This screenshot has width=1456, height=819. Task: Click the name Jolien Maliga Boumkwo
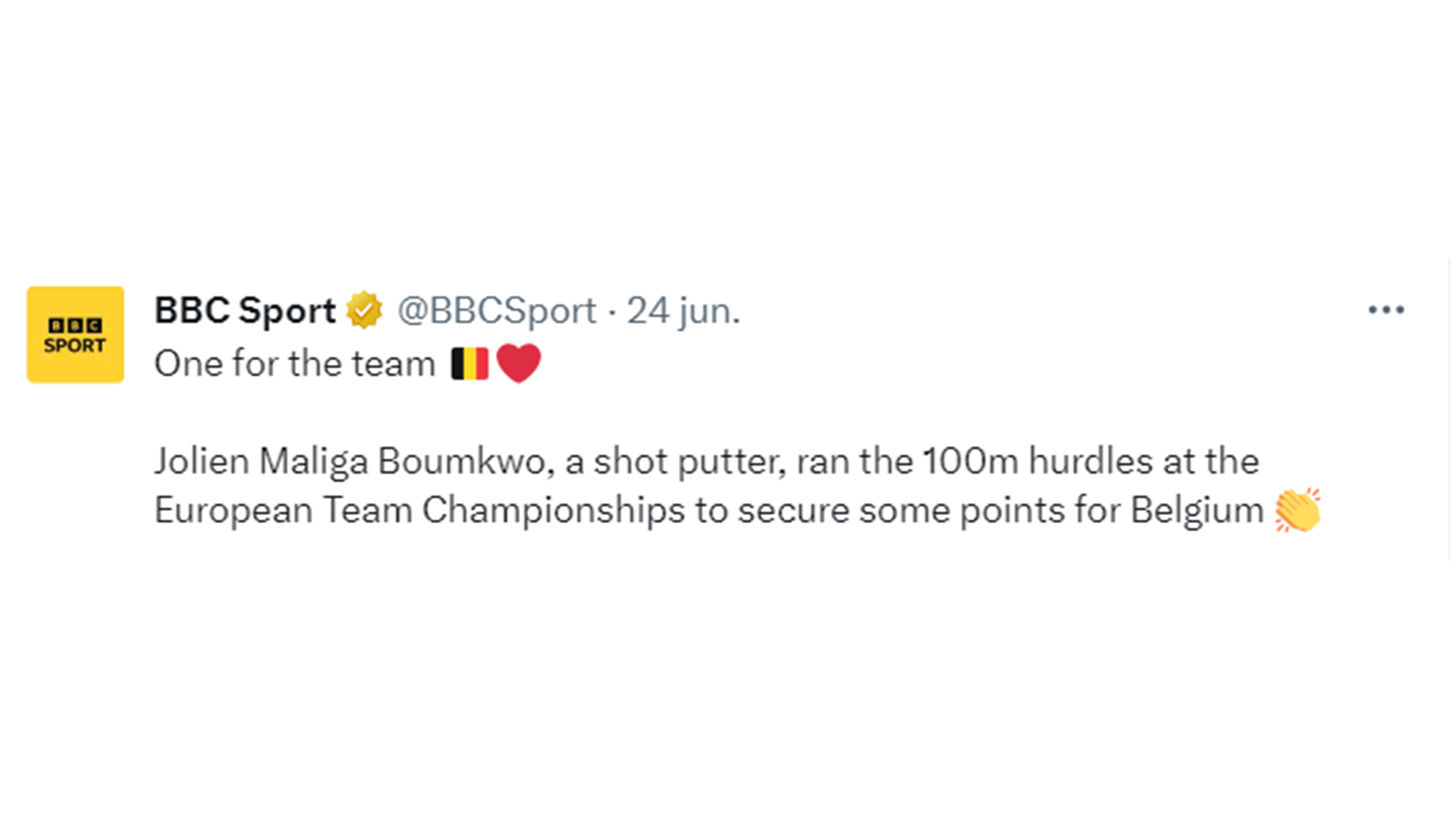(349, 461)
